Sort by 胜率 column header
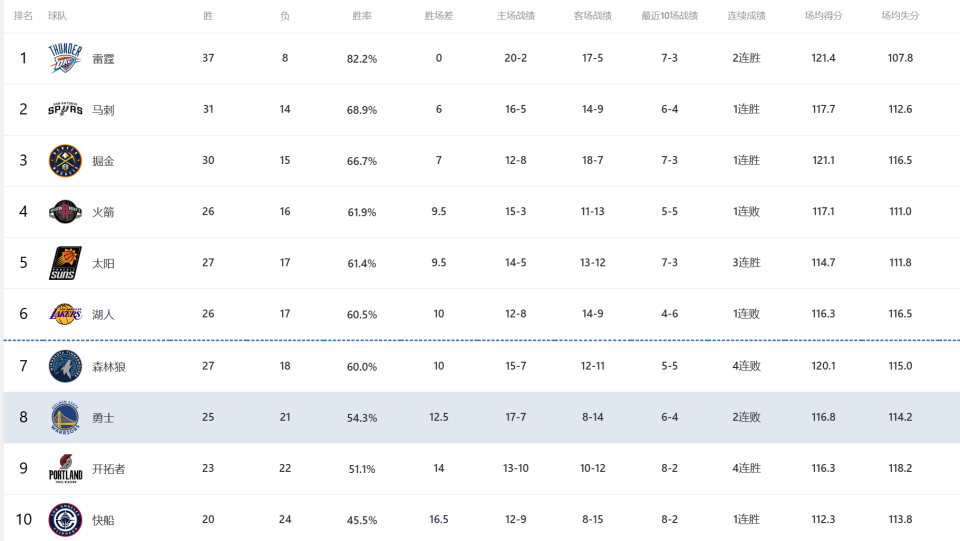 [362, 16]
